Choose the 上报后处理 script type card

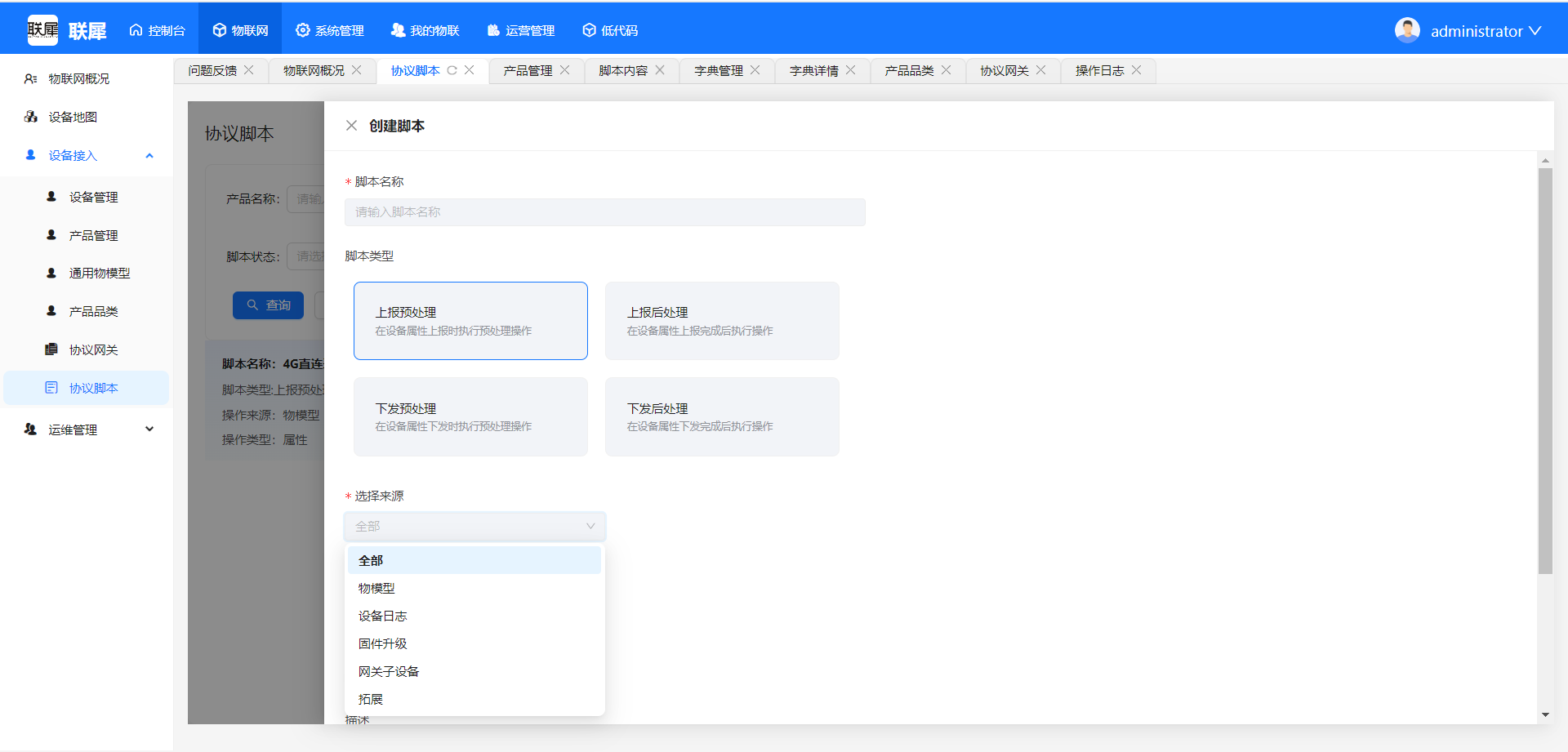[x=722, y=321]
